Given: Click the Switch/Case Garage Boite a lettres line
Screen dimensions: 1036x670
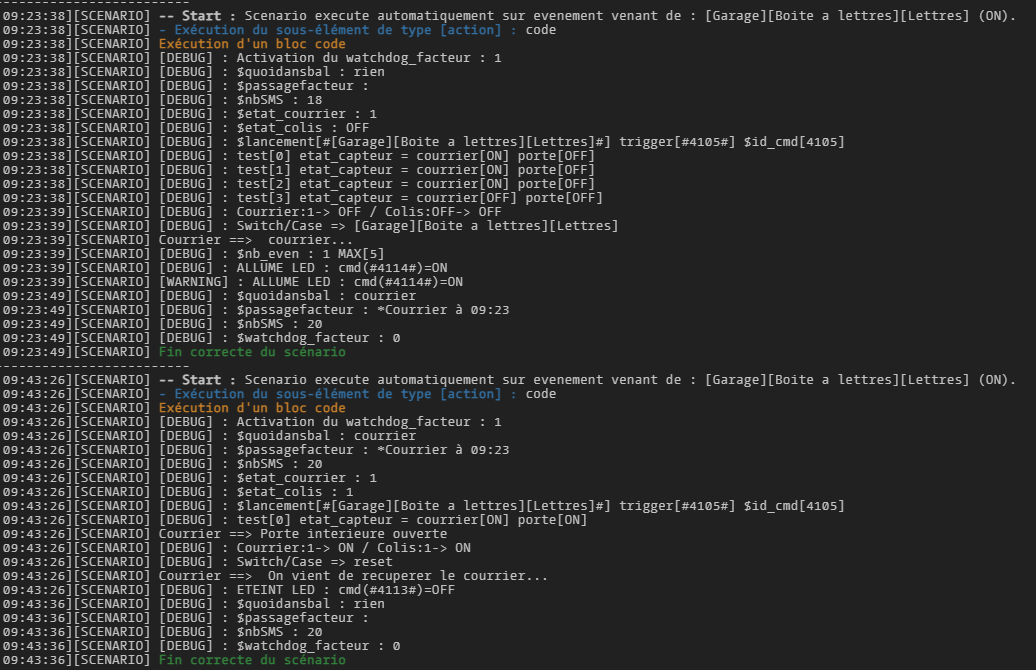Looking at the screenshot, I should [390, 226].
